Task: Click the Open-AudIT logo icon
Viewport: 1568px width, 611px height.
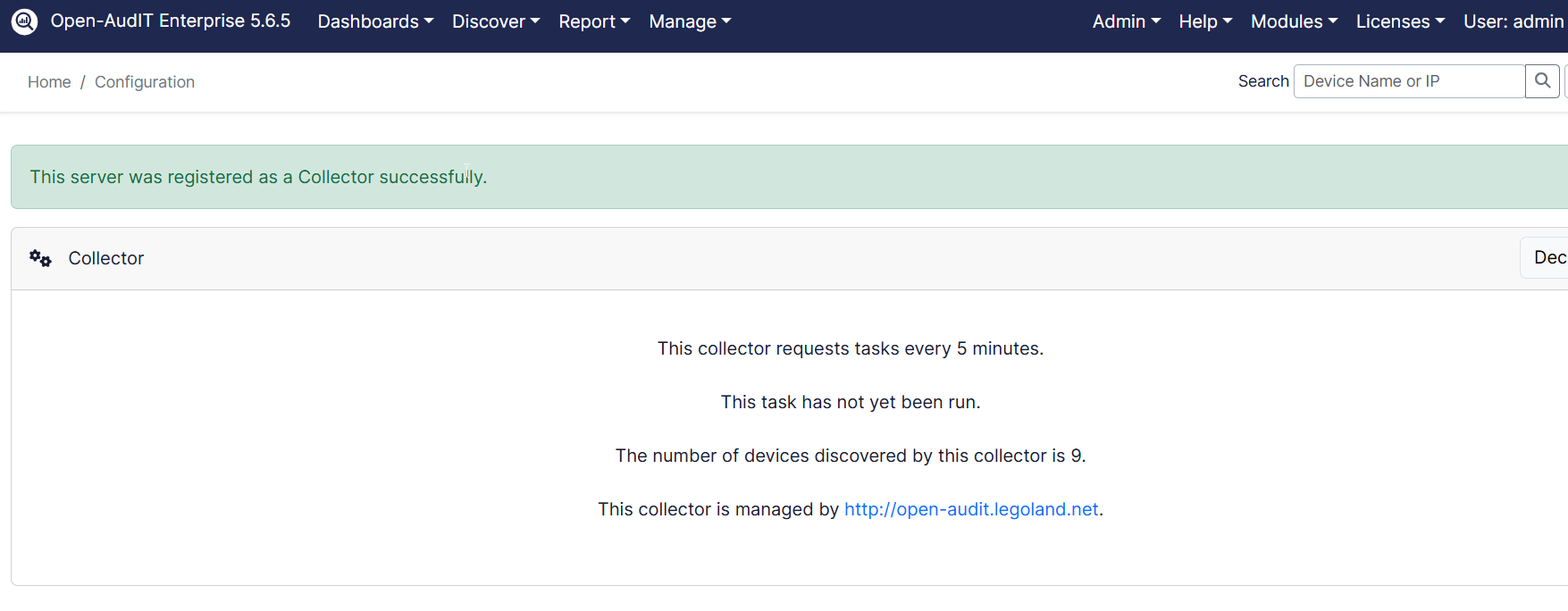Action: point(24,21)
